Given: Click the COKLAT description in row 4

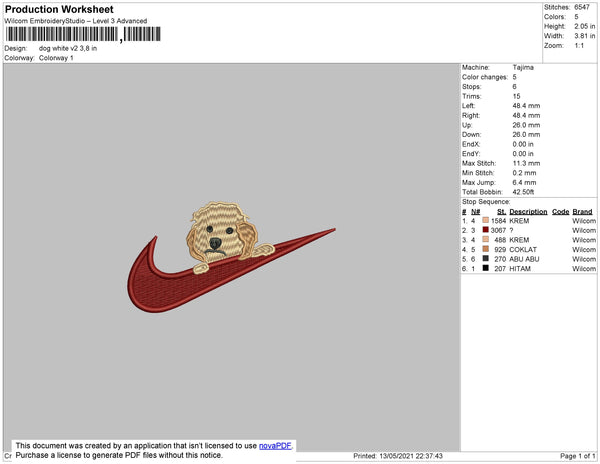Looking at the screenshot, I should (x=523, y=249).
